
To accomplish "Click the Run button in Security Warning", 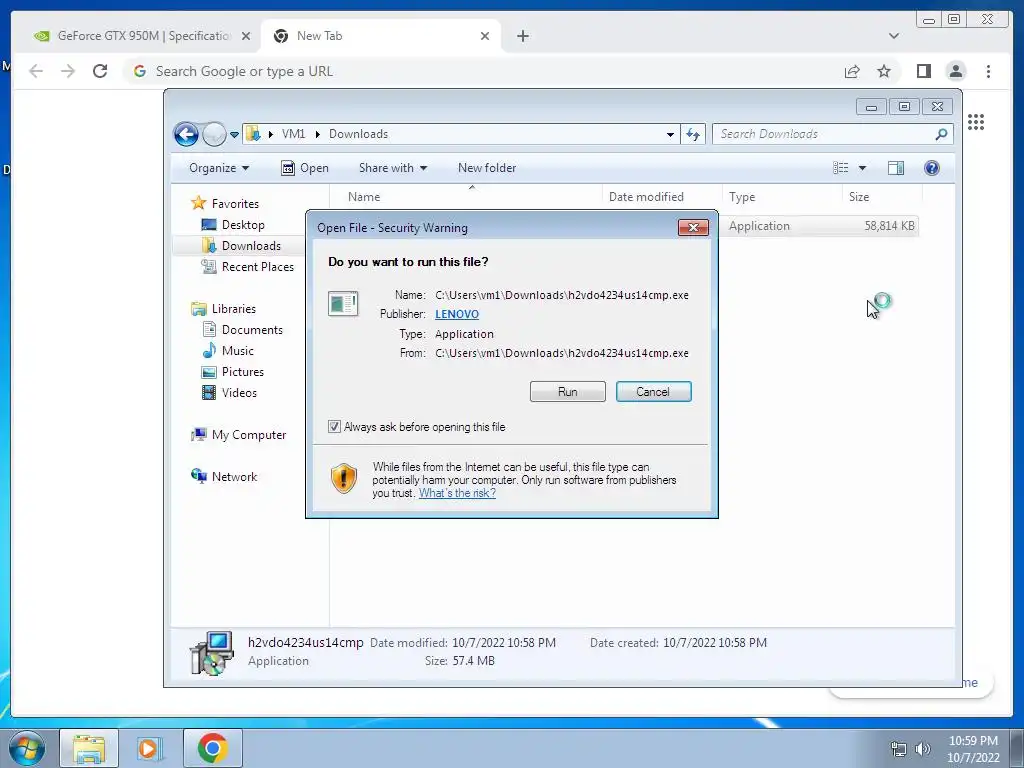I will [568, 392].
